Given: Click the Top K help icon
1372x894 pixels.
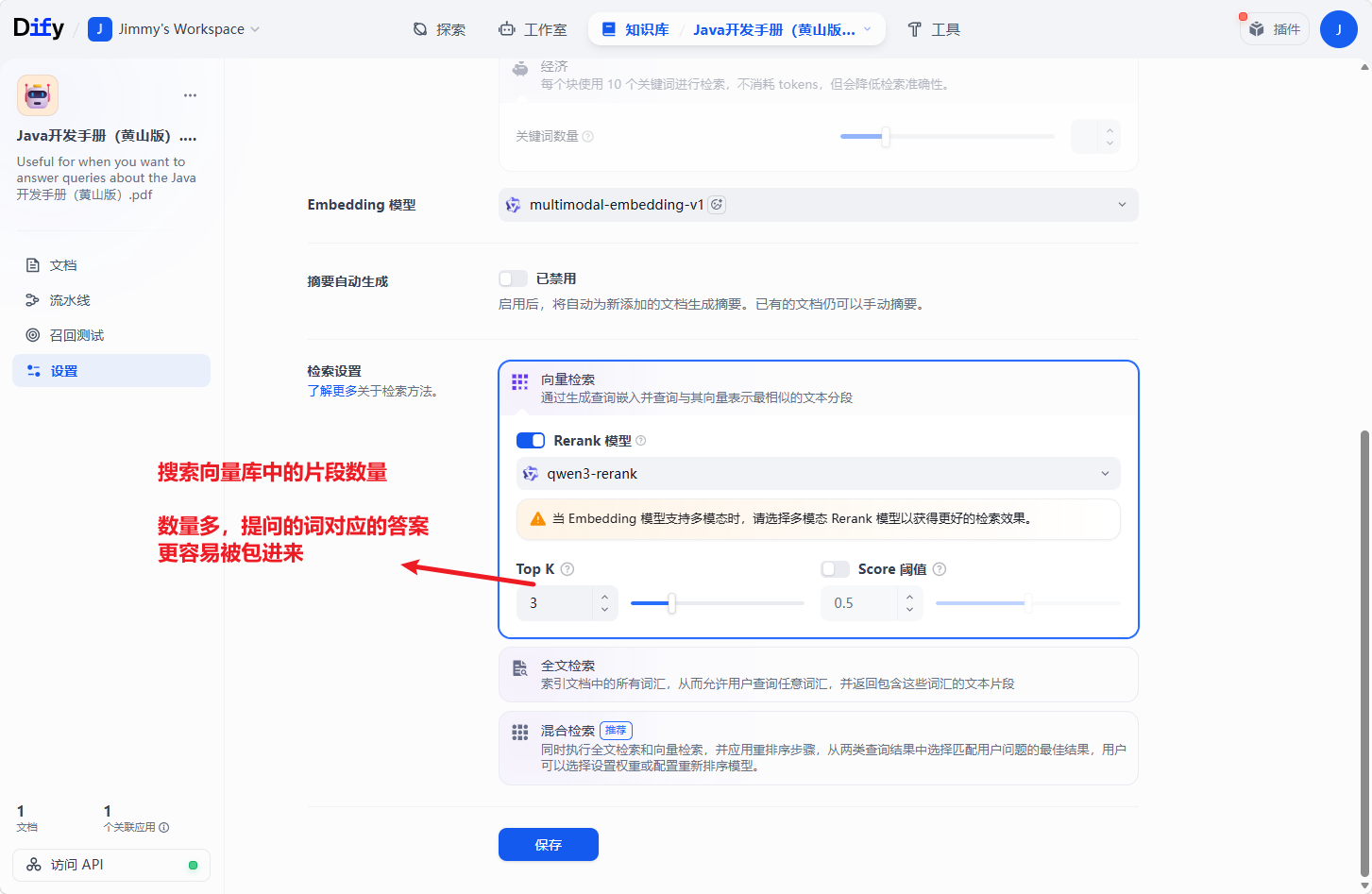Looking at the screenshot, I should tap(567, 569).
